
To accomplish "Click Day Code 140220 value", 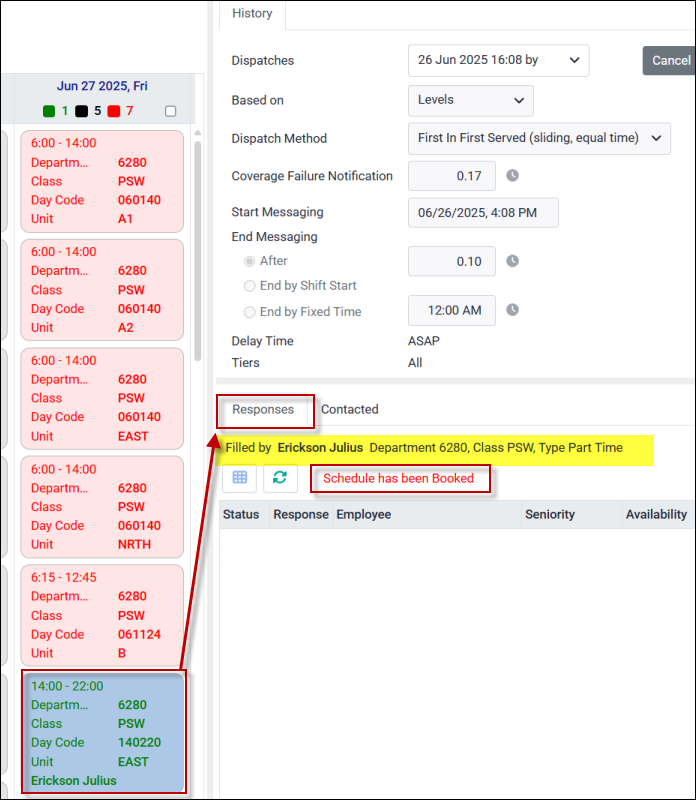I will (x=139, y=742).
